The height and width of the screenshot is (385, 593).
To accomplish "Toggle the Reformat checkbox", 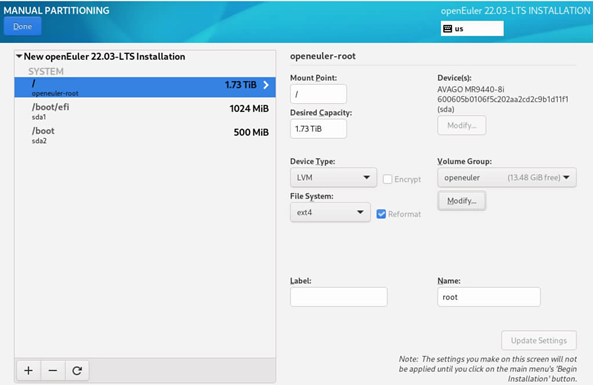I will [x=381, y=214].
